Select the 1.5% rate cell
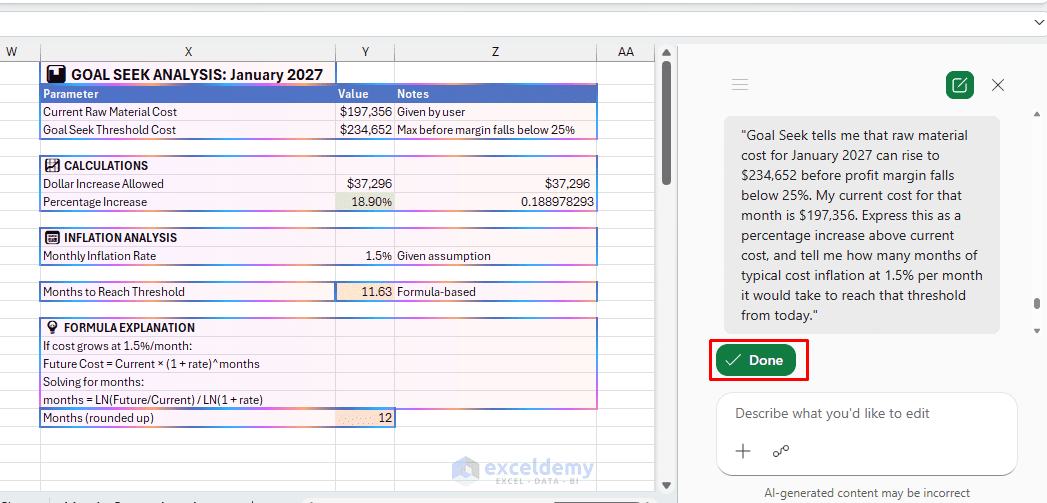The image size is (1047, 503). point(365,256)
